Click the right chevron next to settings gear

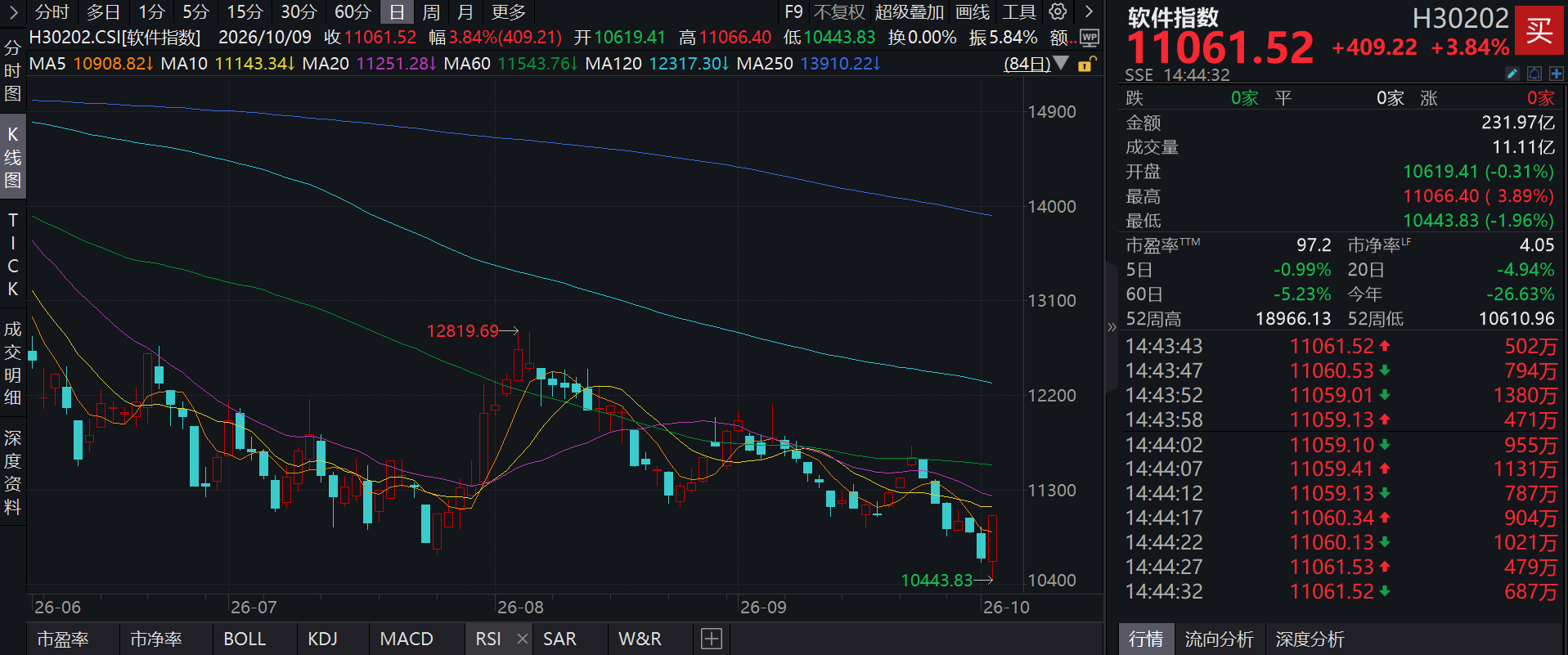point(1089,11)
